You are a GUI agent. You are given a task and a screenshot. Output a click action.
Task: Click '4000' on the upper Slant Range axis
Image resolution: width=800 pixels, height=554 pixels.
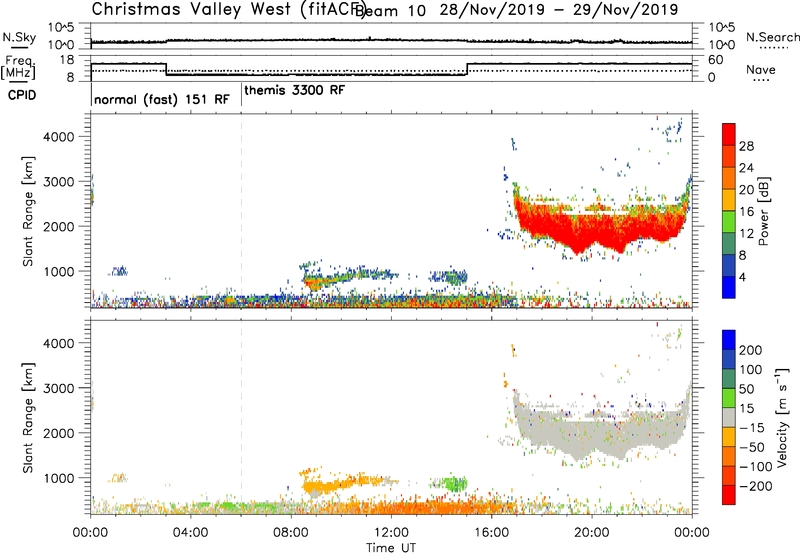pos(58,137)
